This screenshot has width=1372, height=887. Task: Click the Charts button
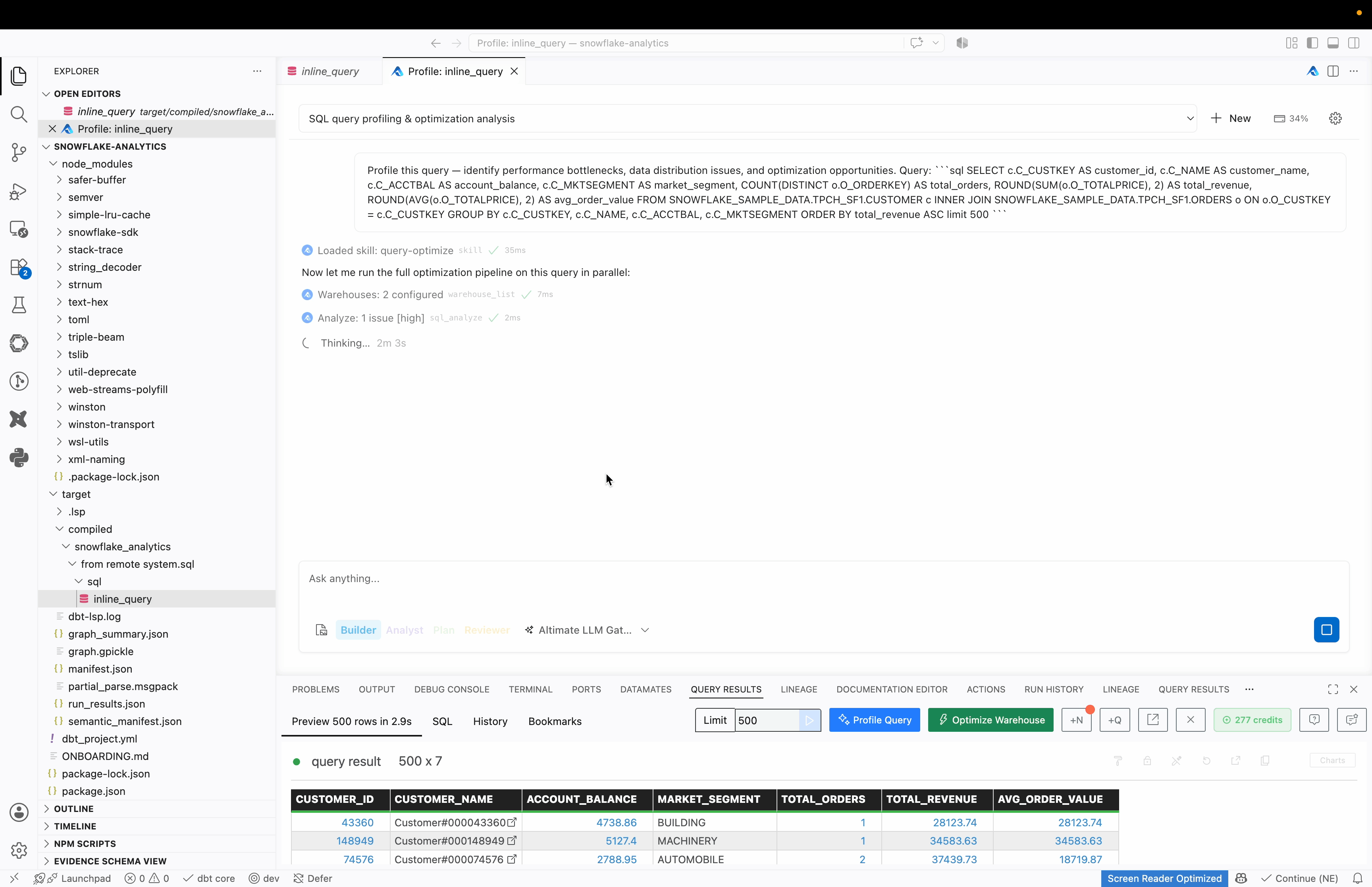tap(1332, 760)
